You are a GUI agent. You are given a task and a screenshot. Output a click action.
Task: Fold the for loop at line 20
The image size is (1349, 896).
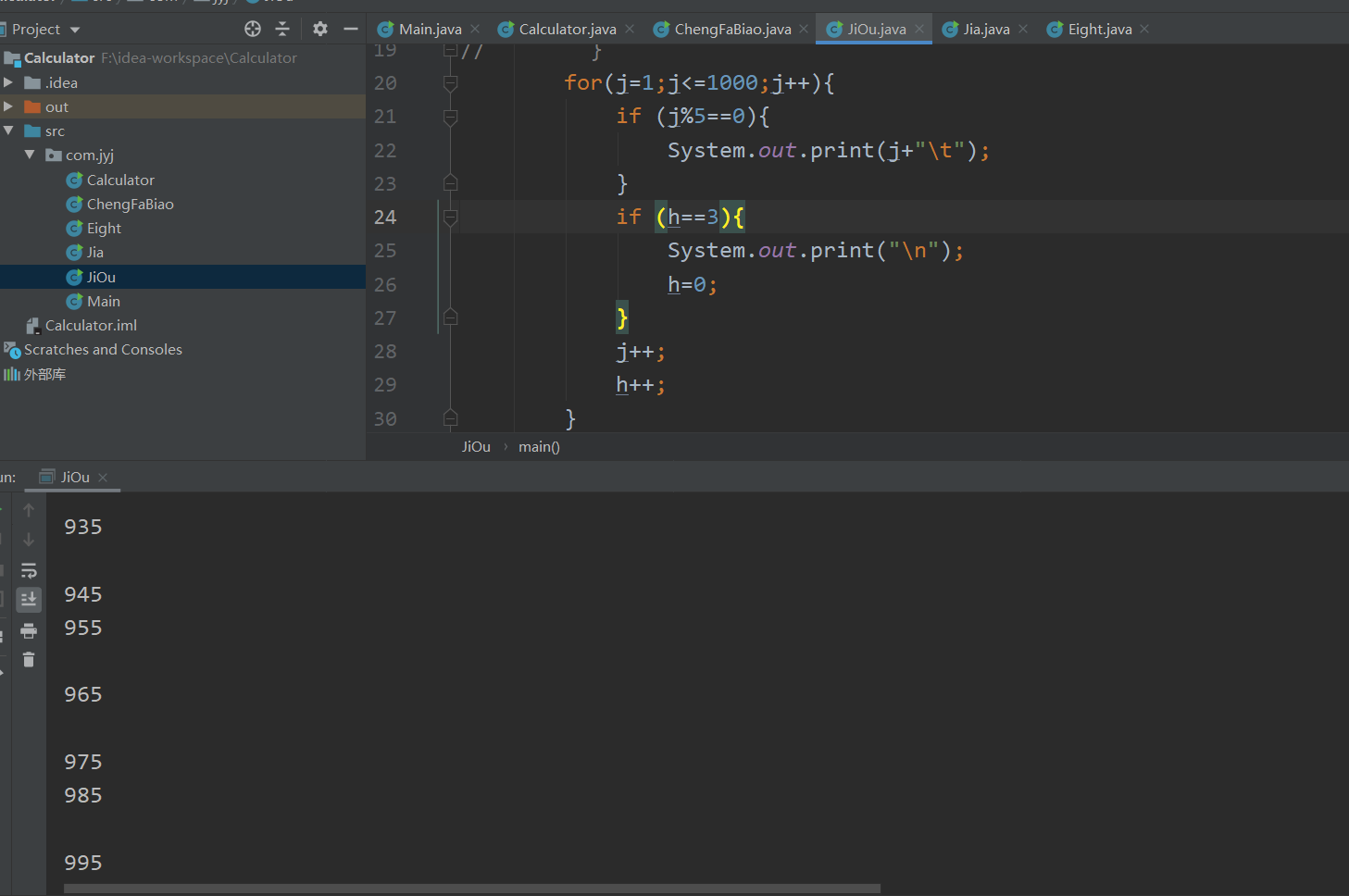[451, 83]
